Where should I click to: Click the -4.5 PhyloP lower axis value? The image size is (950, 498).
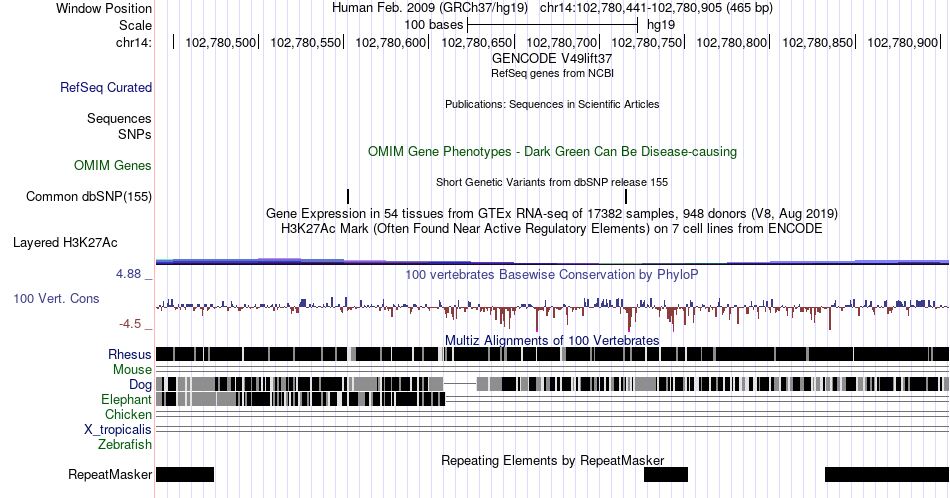click(x=130, y=324)
